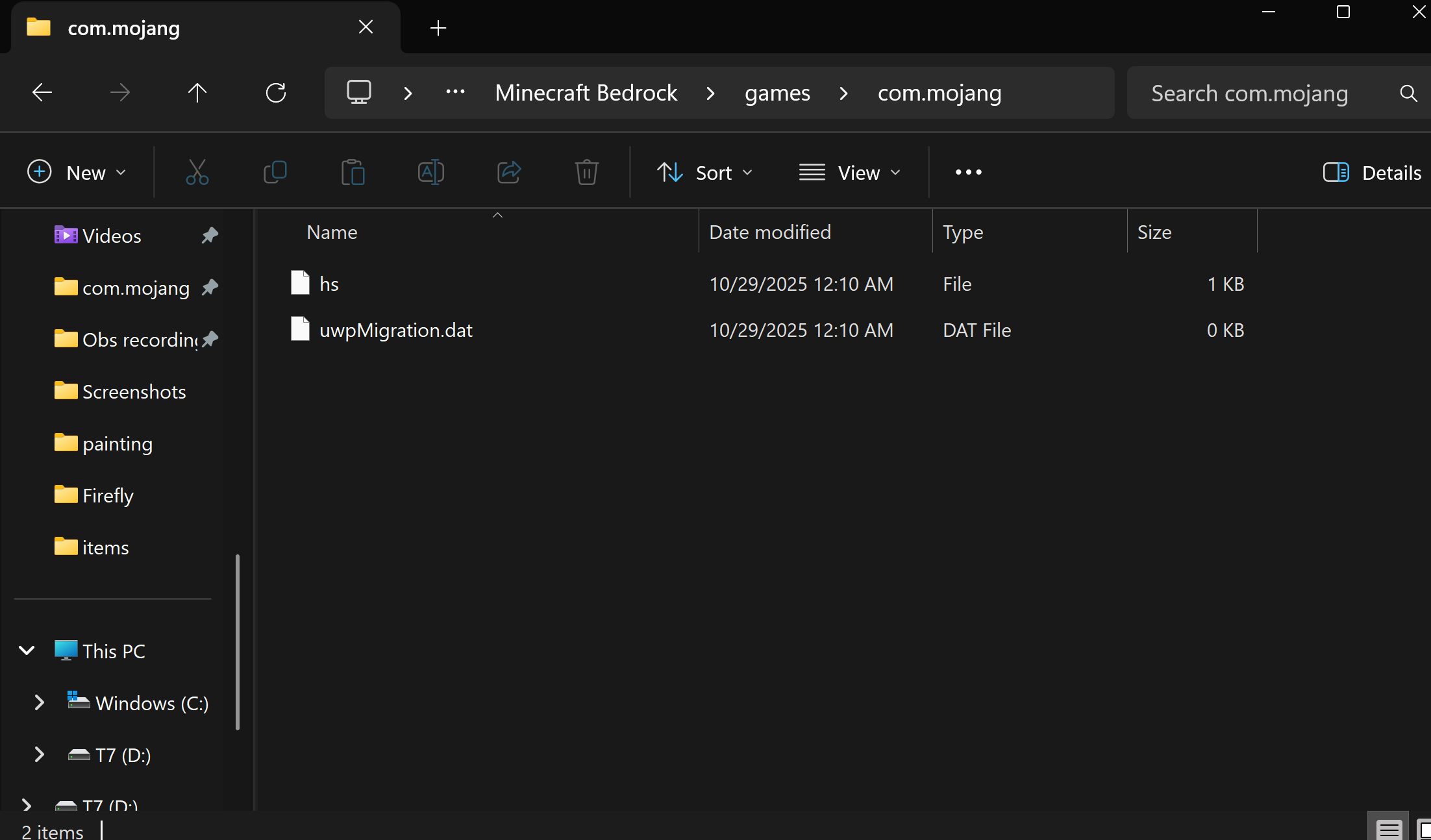This screenshot has height=840, width=1431.
Task: Collapse the This PC tree node
Action: pyautogui.click(x=27, y=650)
